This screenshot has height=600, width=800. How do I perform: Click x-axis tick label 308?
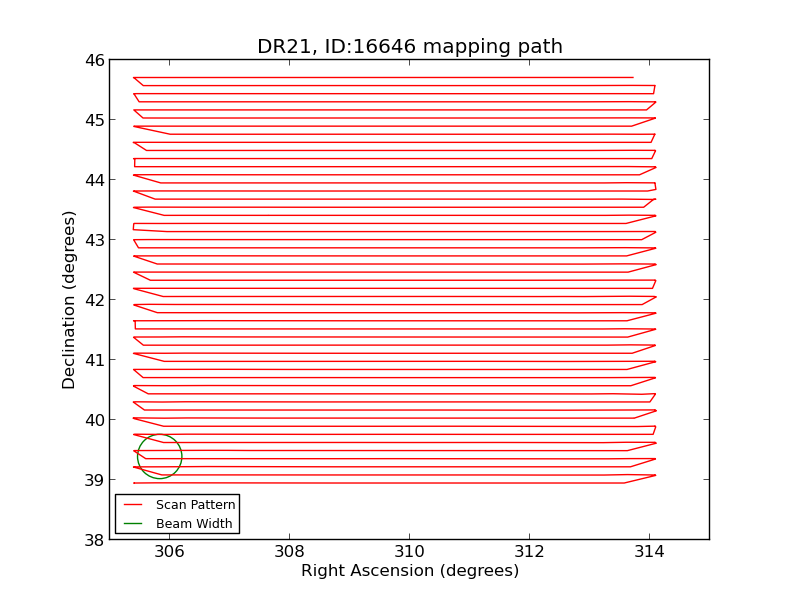pos(289,552)
